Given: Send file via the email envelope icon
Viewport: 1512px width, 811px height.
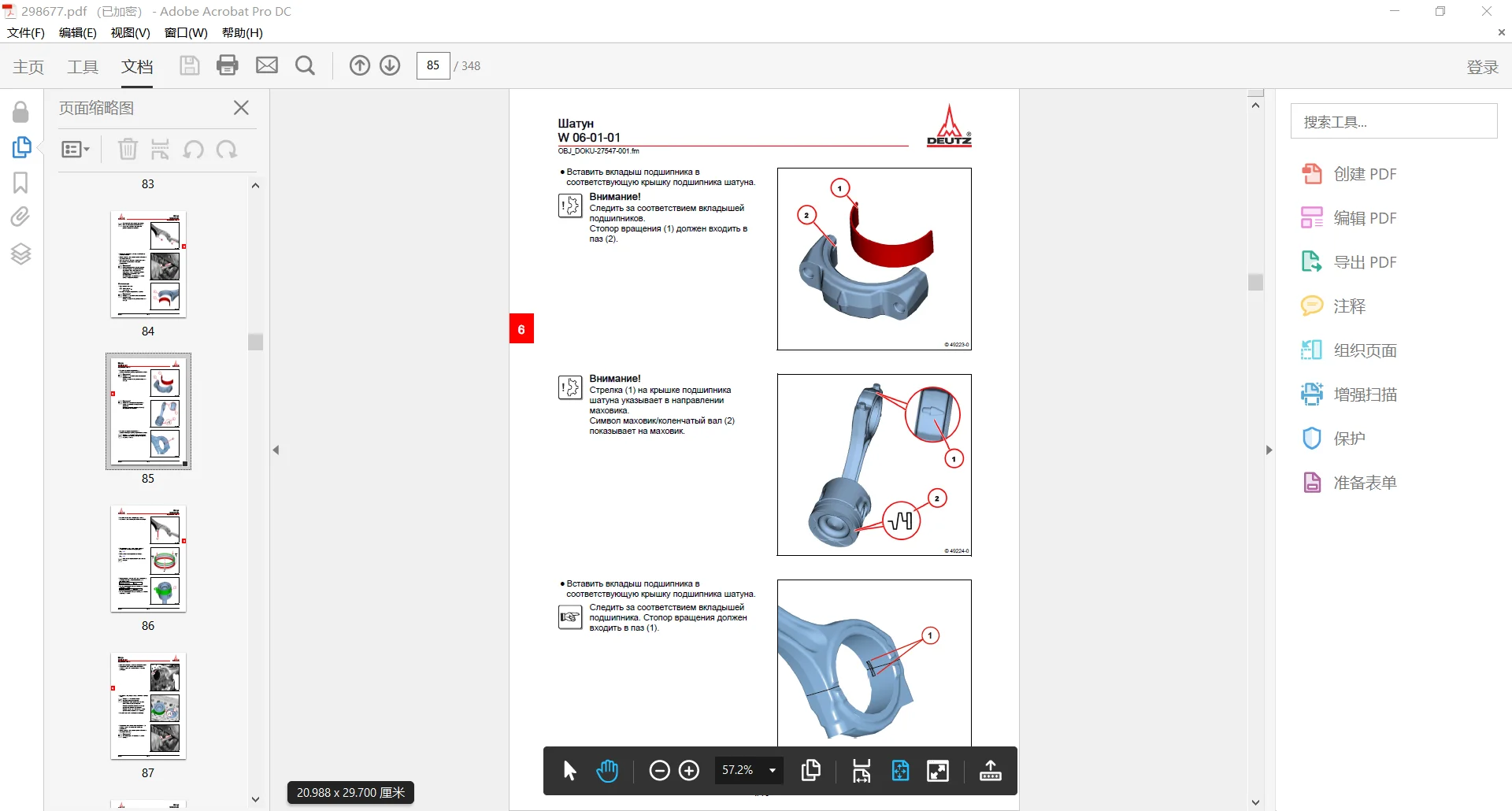Looking at the screenshot, I should pos(267,65).
